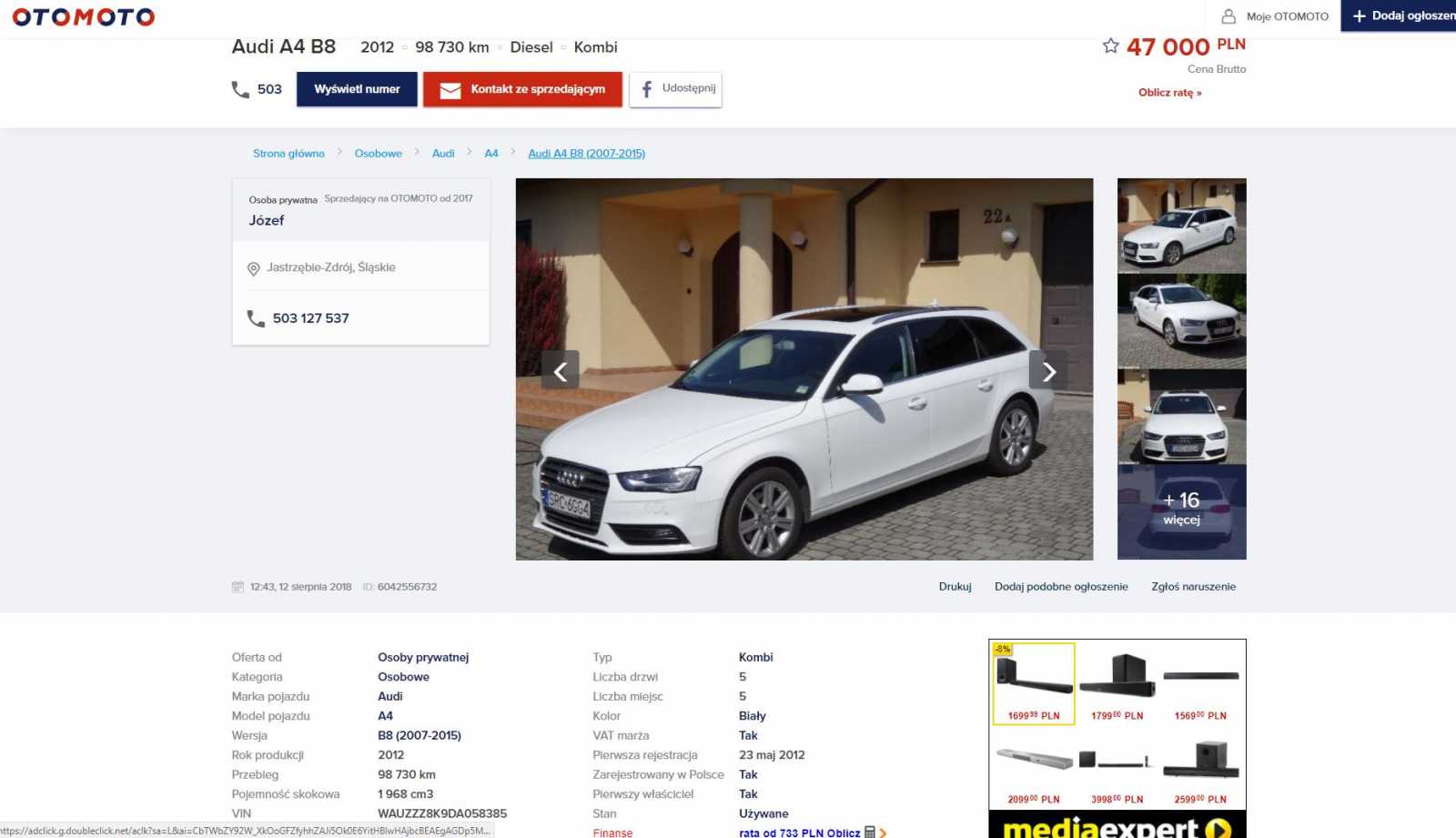Go to Strona główna breadcrumb
Viewport: 1456px width, 838px height.
tap(288, 154)
